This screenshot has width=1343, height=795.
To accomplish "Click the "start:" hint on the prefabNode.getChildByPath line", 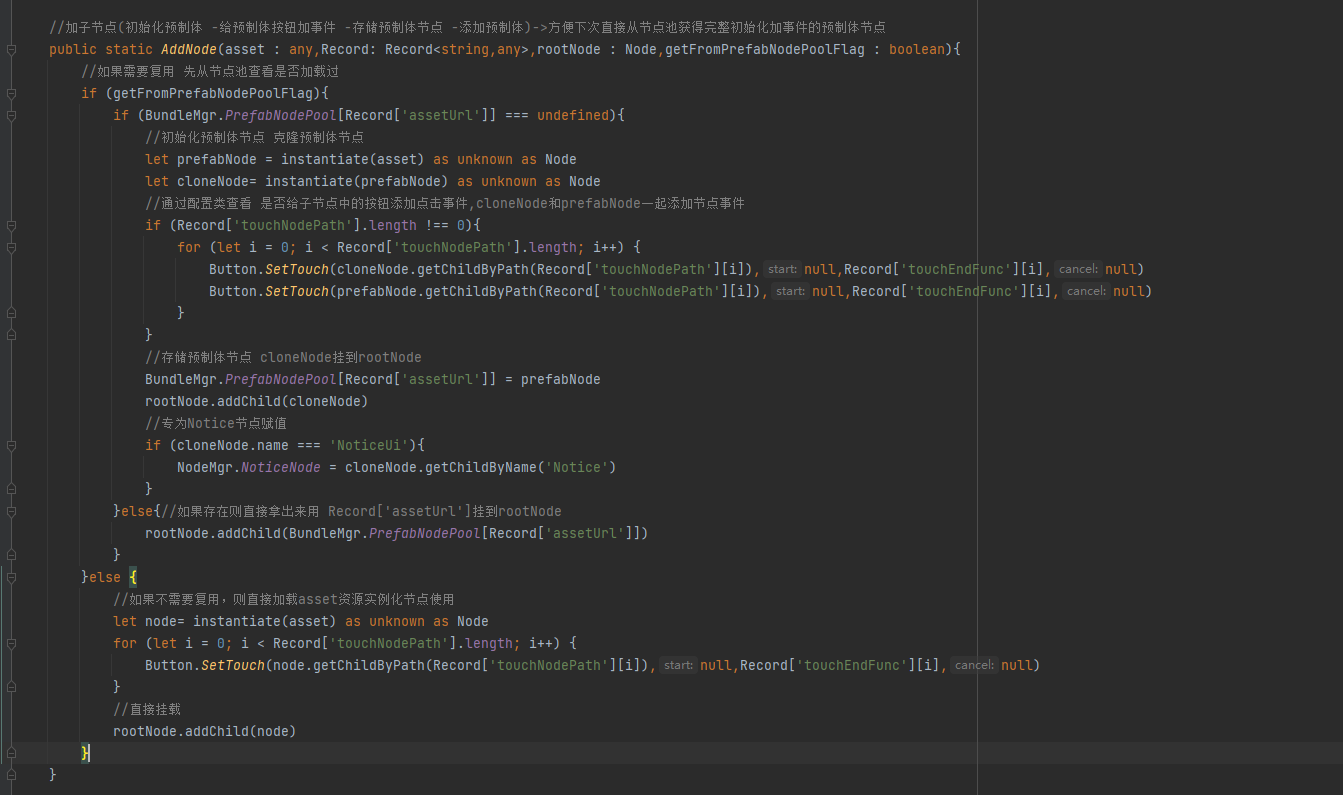I will [791, 291].
